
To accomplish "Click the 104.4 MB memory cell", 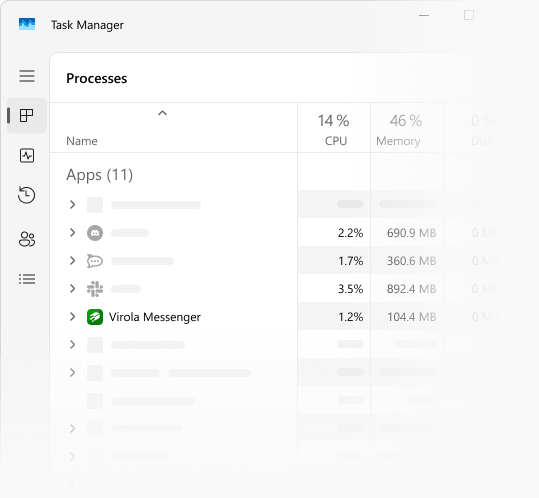I will [411, 317].
